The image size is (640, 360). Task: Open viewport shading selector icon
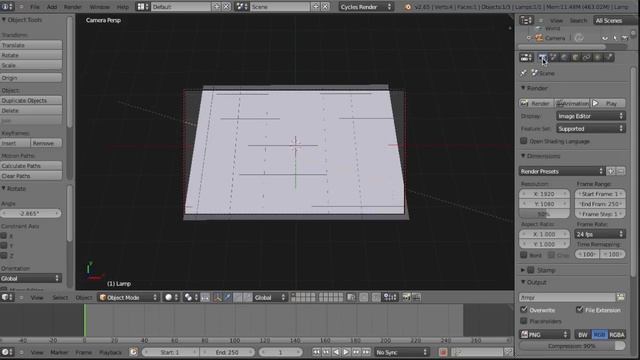click(171, 297)
